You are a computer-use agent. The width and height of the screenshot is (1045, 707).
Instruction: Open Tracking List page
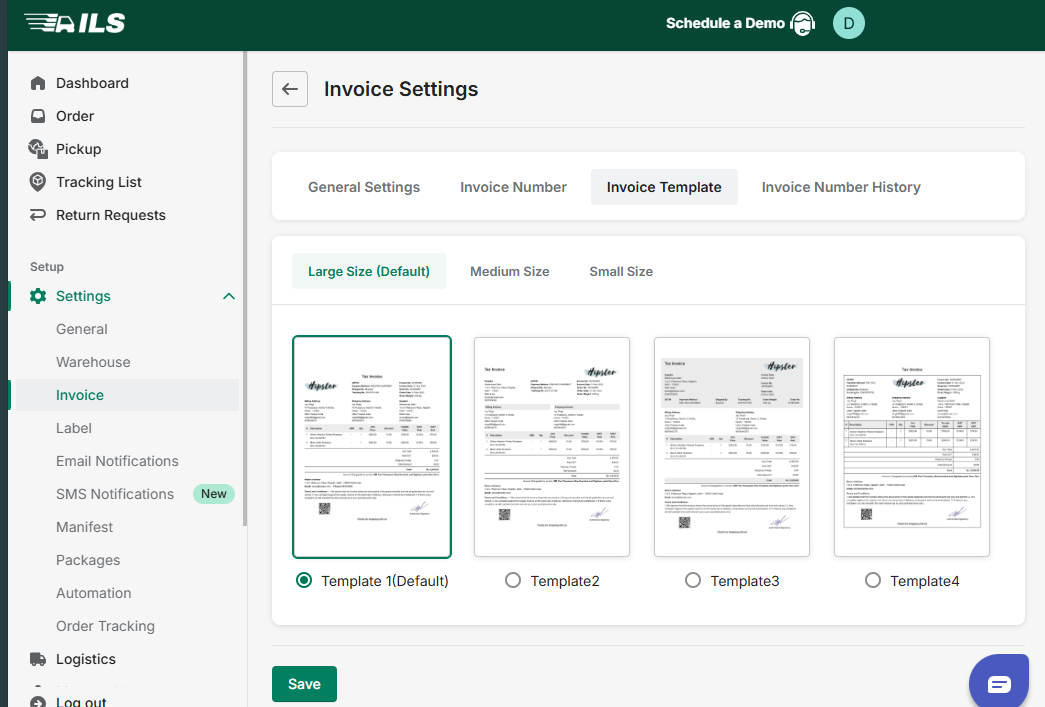99,182
